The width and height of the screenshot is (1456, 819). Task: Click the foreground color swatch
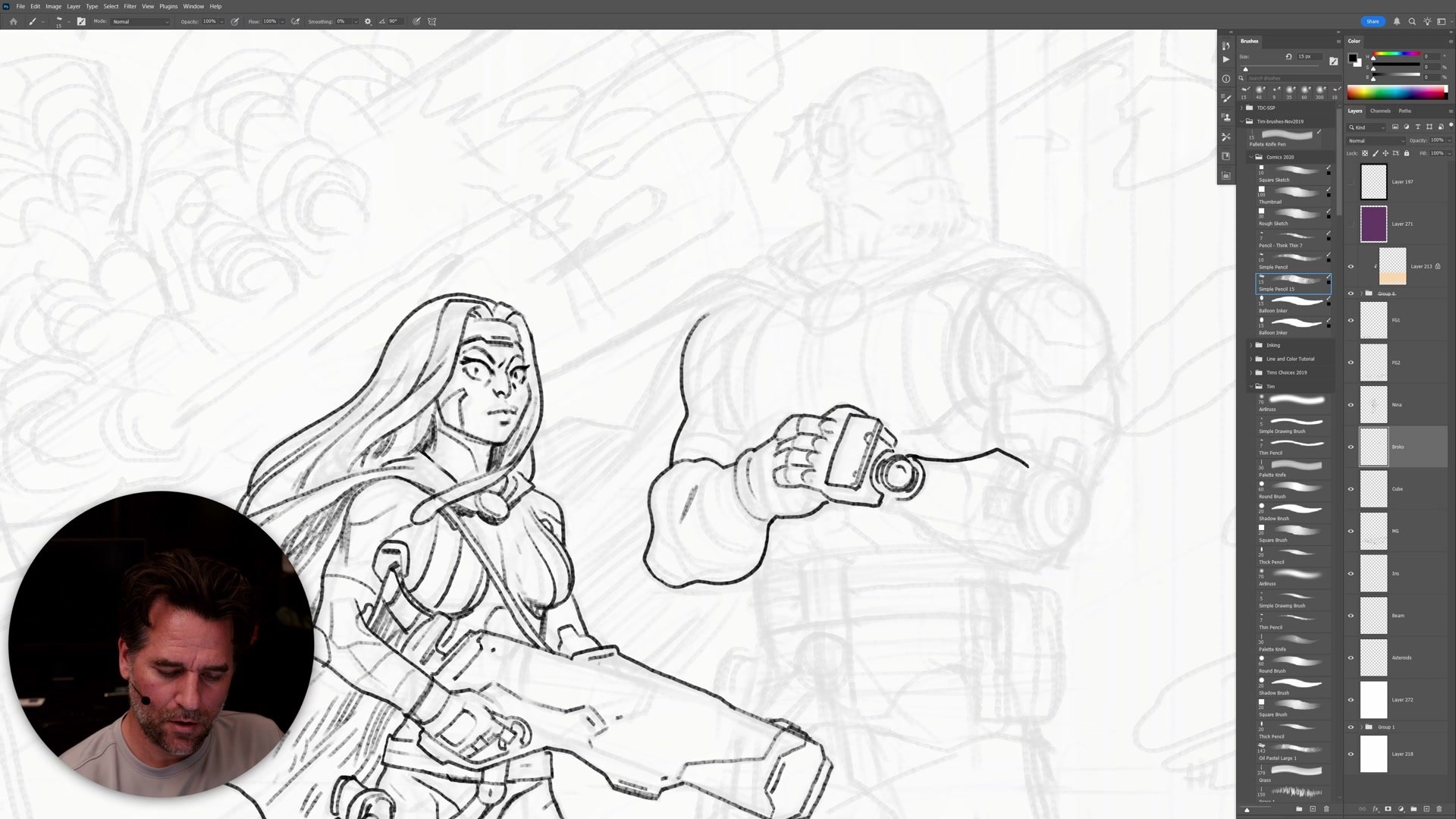[x=1352, y=58]
